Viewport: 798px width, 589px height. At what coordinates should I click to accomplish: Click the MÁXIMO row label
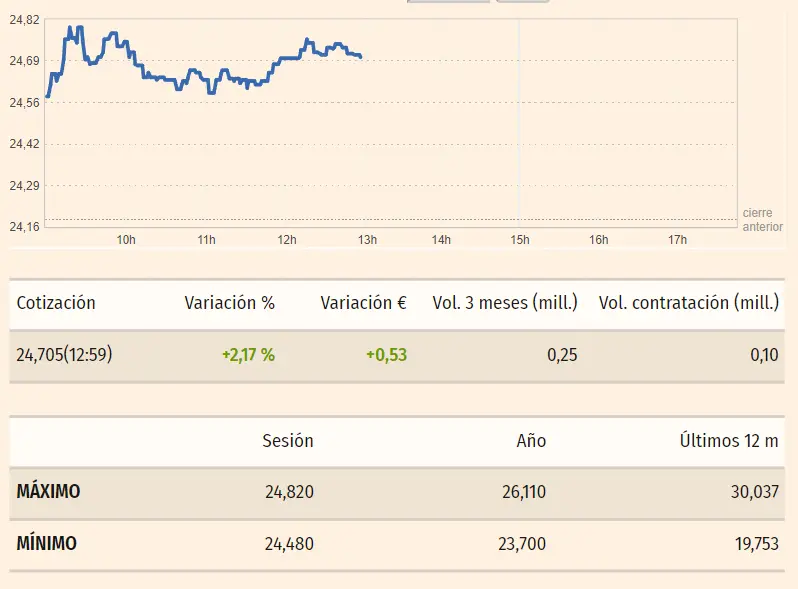pyautogui.click(x=48, y=492)
